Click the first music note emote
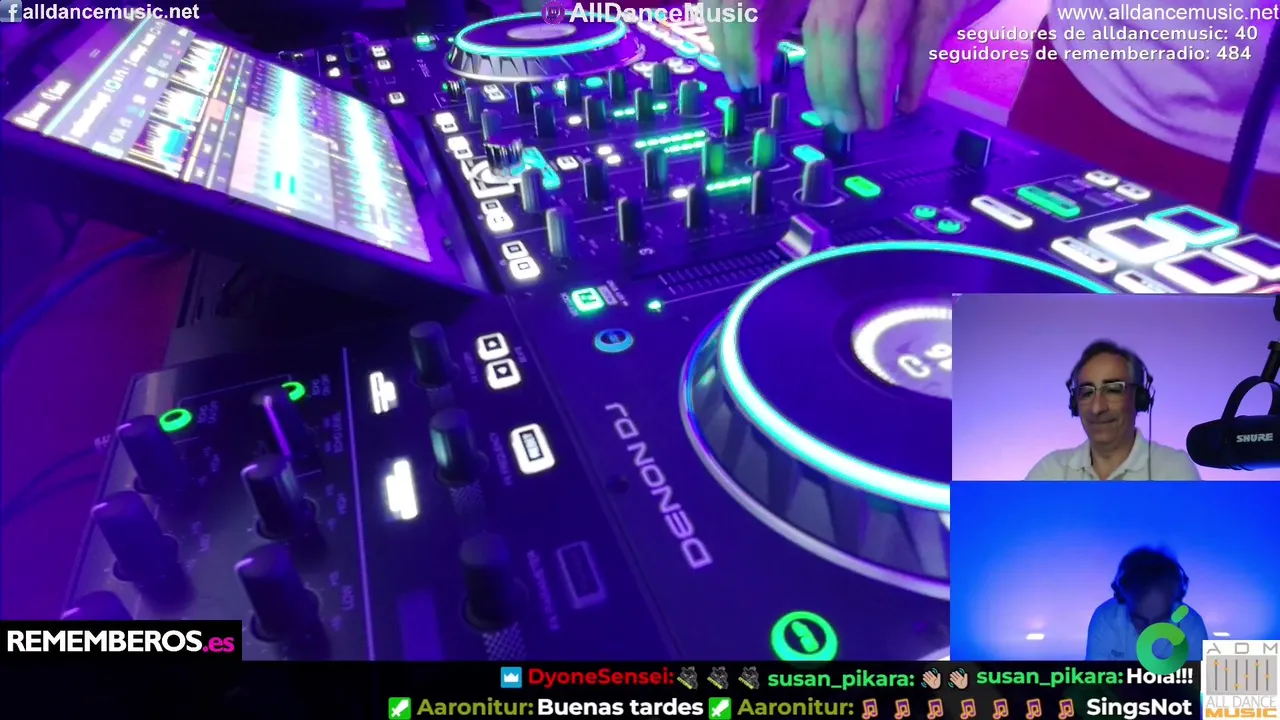The height and width of the screenshot is (720, 1280). click(870, 708)
